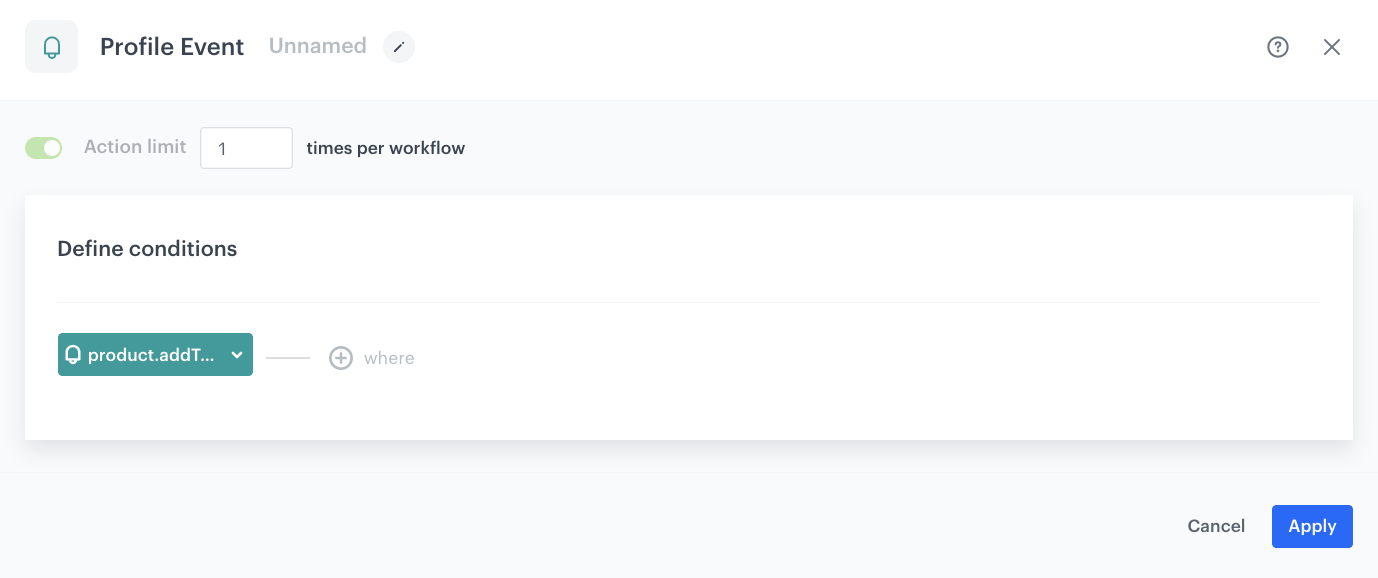Viewport: 1378px width, 578px height.
Task: Click the 'Unnamed' node name text
Action: click(x=317, y=46)
